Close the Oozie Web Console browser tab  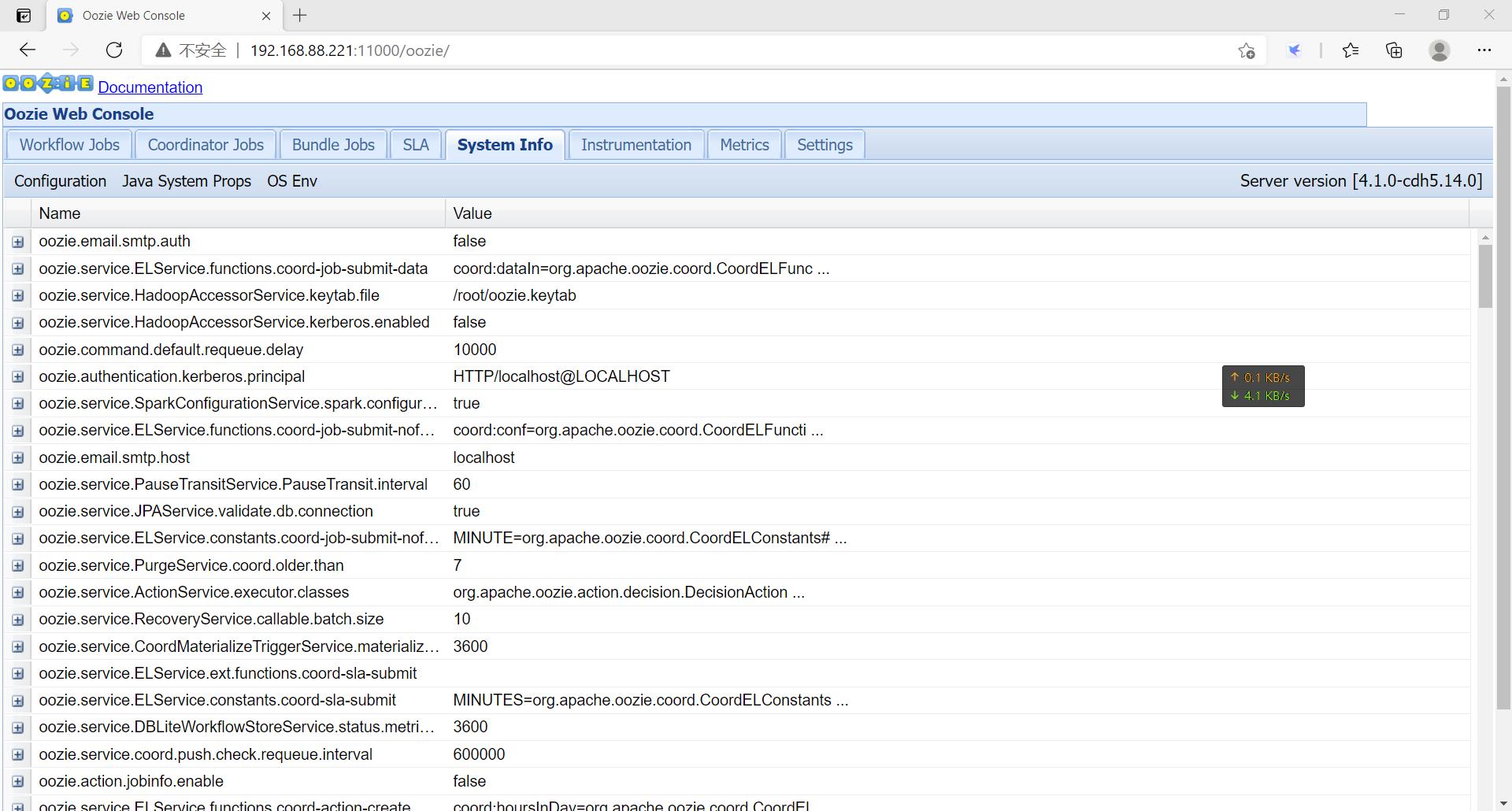pos(266,15)
